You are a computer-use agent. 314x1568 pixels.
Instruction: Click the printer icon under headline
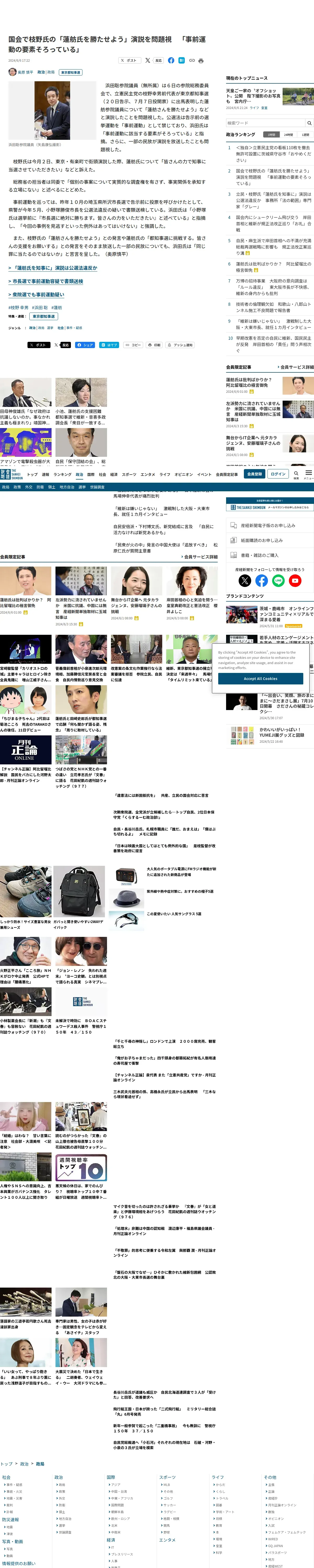pos(201,60)
